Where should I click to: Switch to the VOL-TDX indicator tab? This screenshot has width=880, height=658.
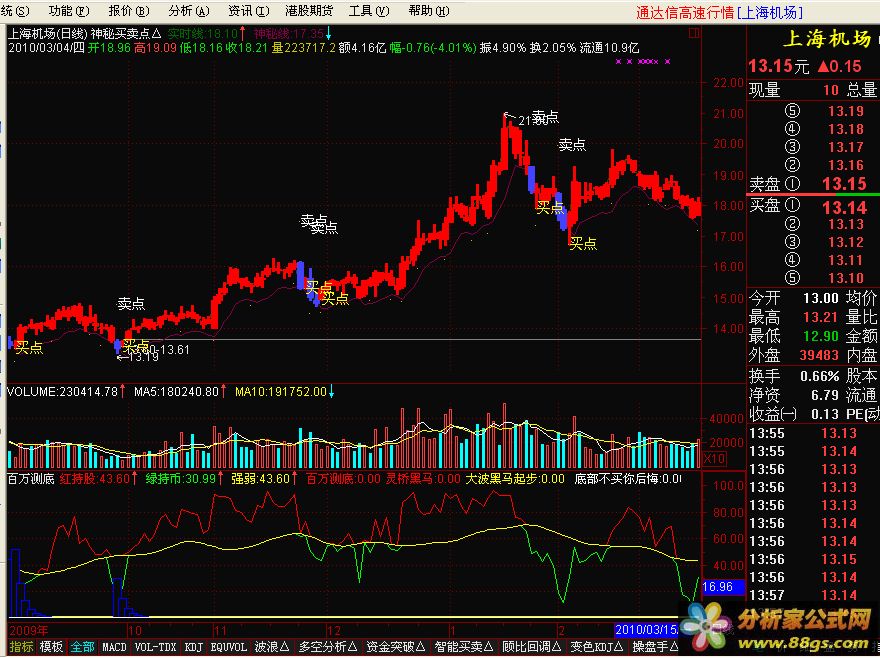coord(155,647)
